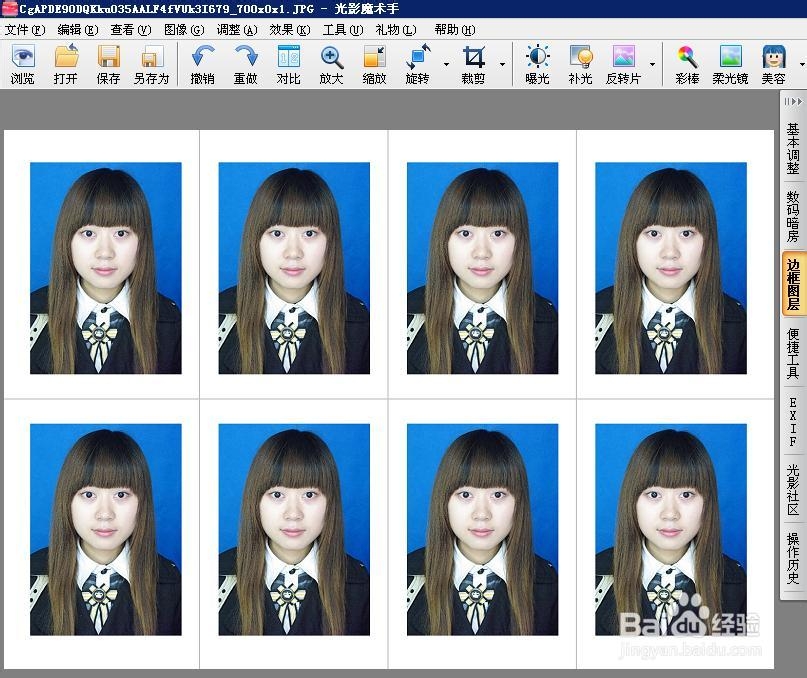
Task: Click the top-right ID photo
Action: pyautogui.click(x=671, y=268)
